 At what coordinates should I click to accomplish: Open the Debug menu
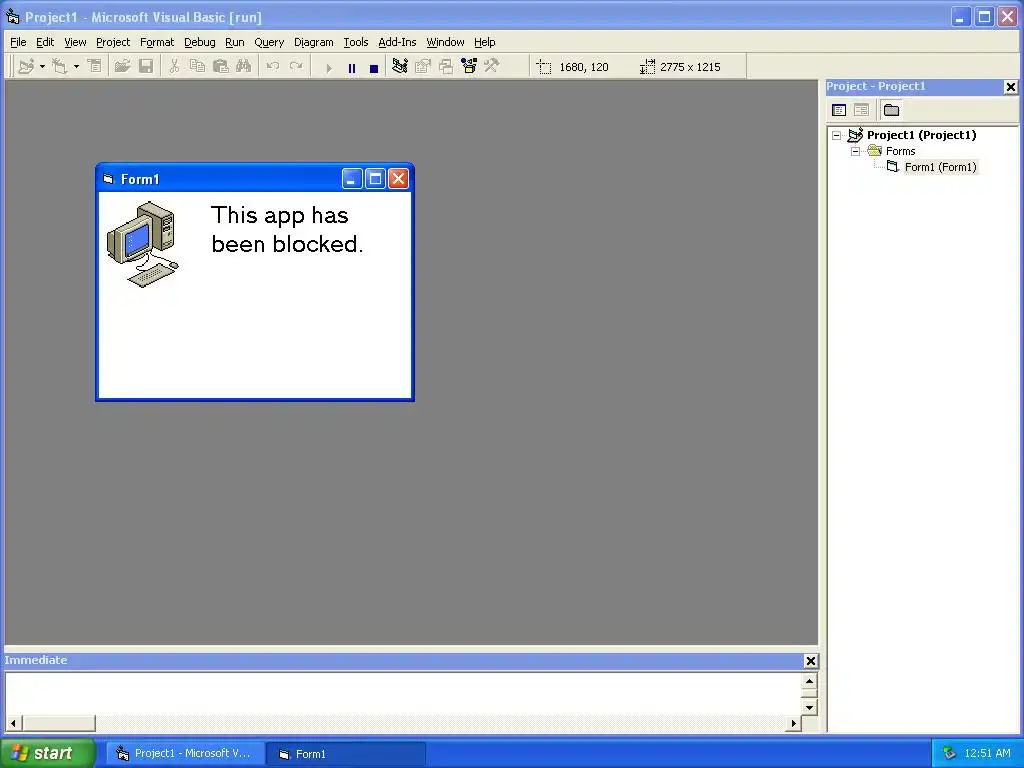coord(200,42)
